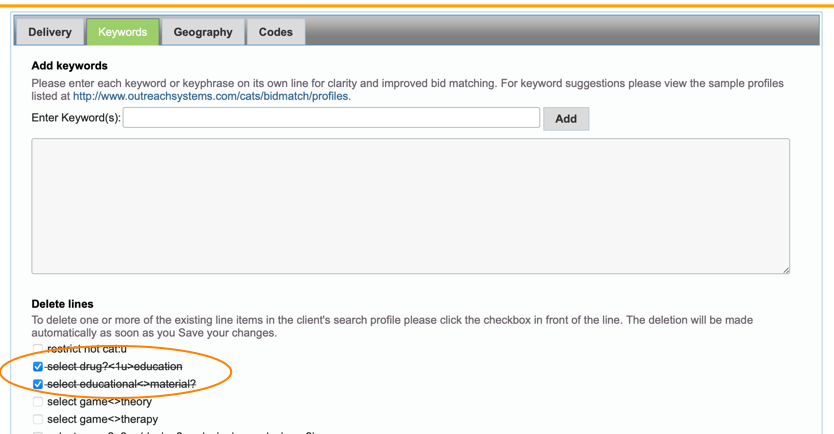
Task: Click the text area resize handle
Action: (x=785, y=269)
